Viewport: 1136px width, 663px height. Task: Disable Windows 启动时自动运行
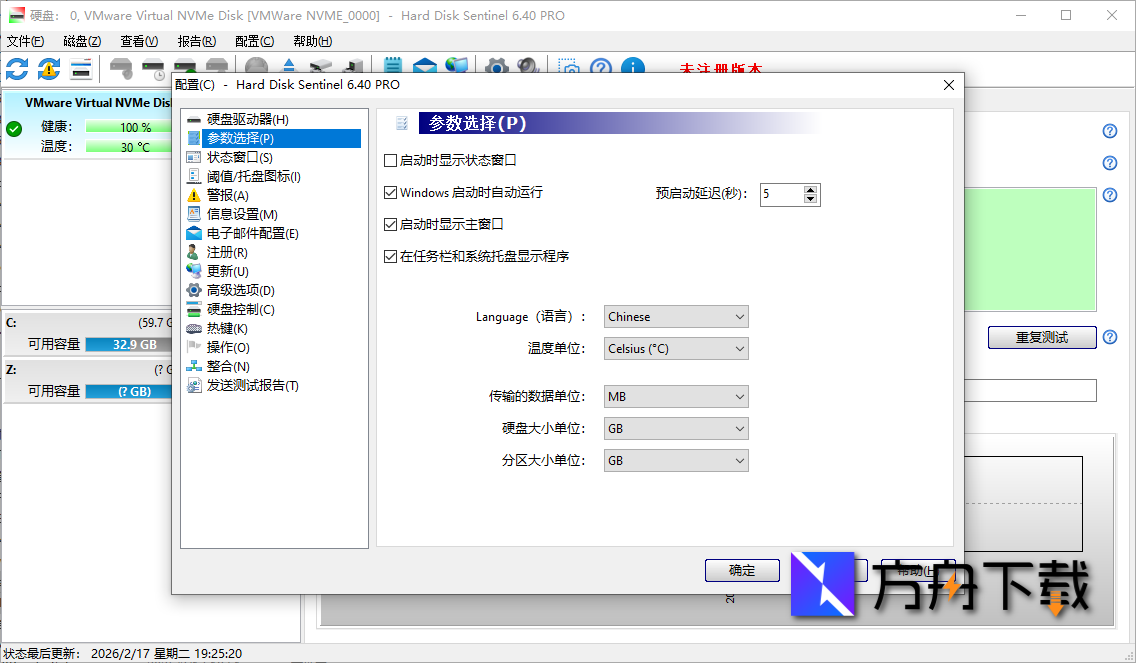click(390, 194)
